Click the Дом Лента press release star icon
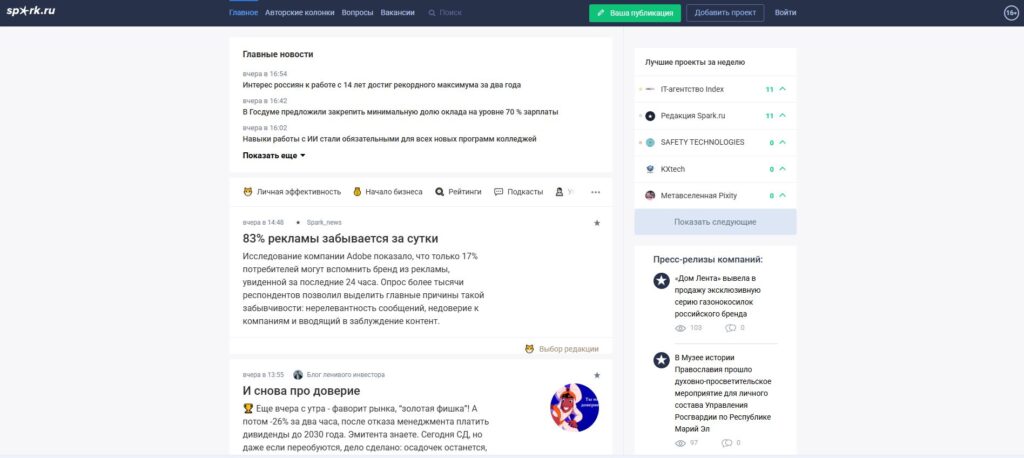1024x458 pixels. pos(662,281)
